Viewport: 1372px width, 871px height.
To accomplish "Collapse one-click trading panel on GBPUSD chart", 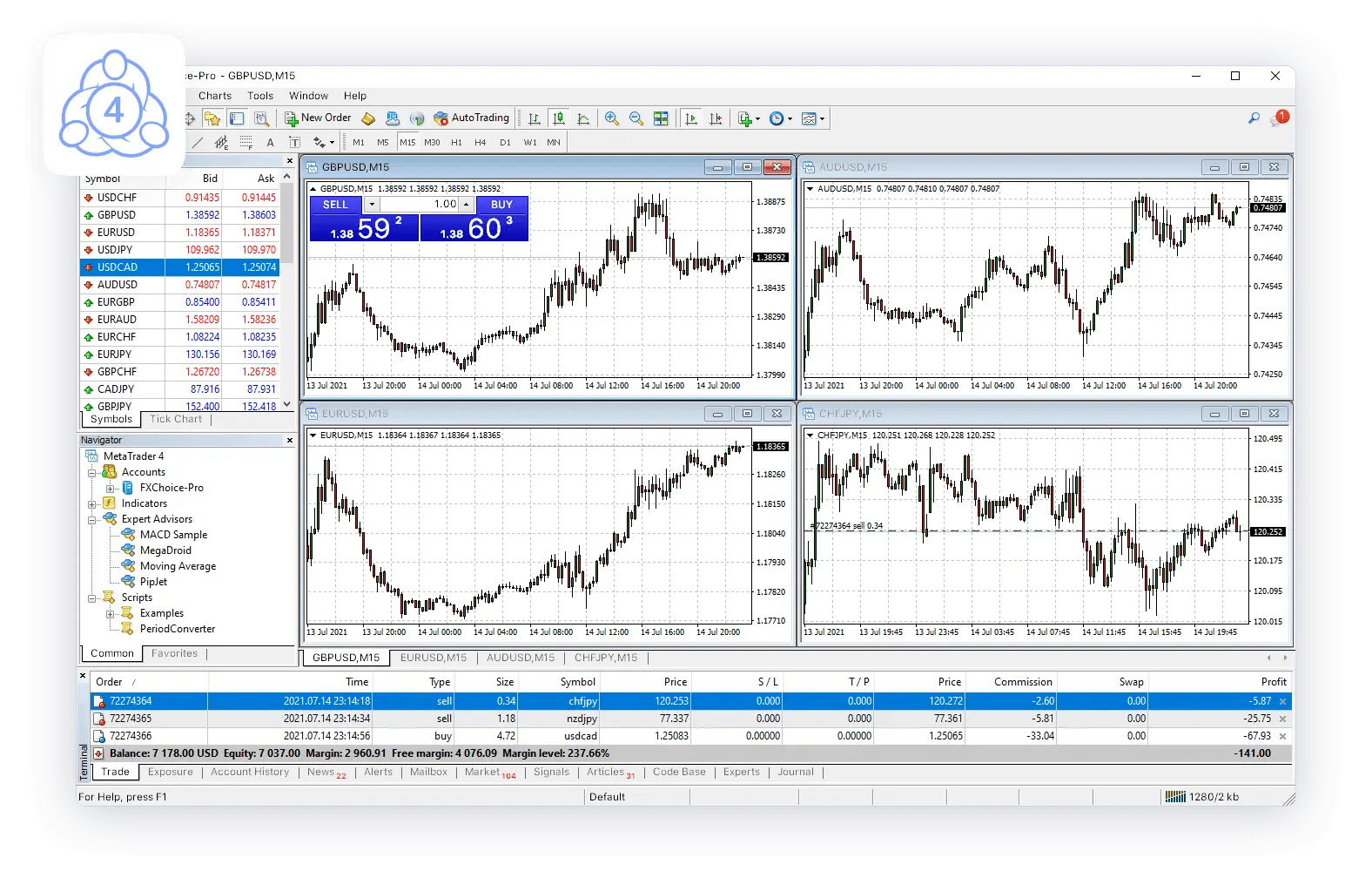I will 313,188.
